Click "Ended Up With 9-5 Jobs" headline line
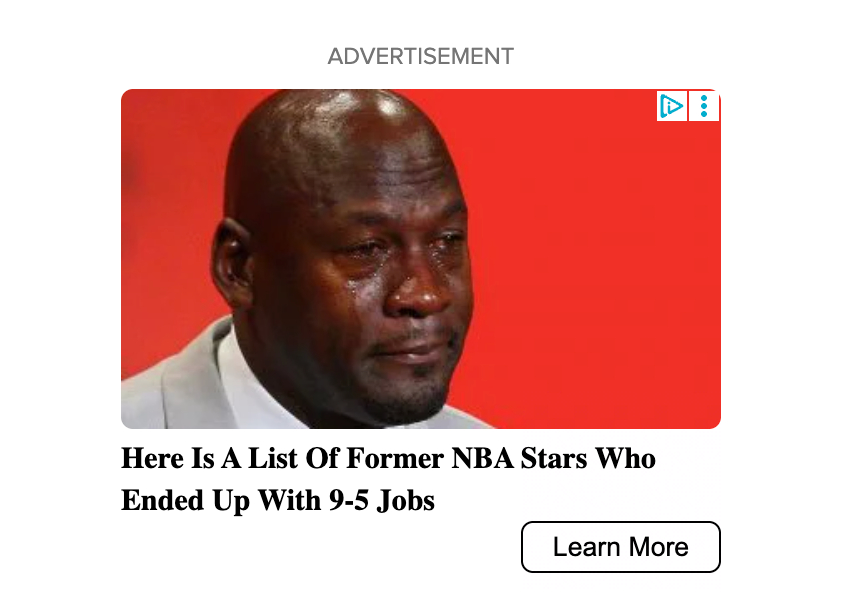Viewport: 868px width, 606px height. [x=278, y=501]
